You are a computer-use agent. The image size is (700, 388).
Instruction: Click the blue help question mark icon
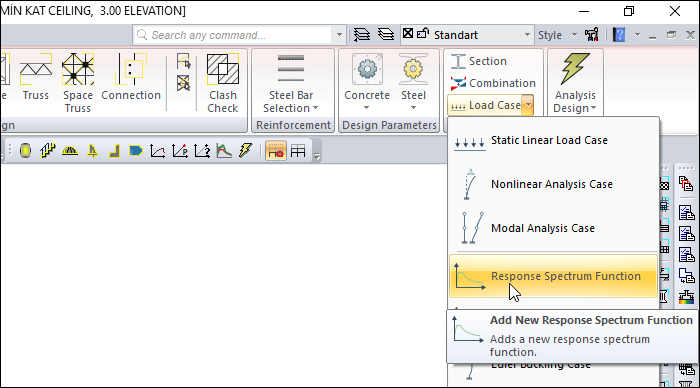(x=619, y=35)
